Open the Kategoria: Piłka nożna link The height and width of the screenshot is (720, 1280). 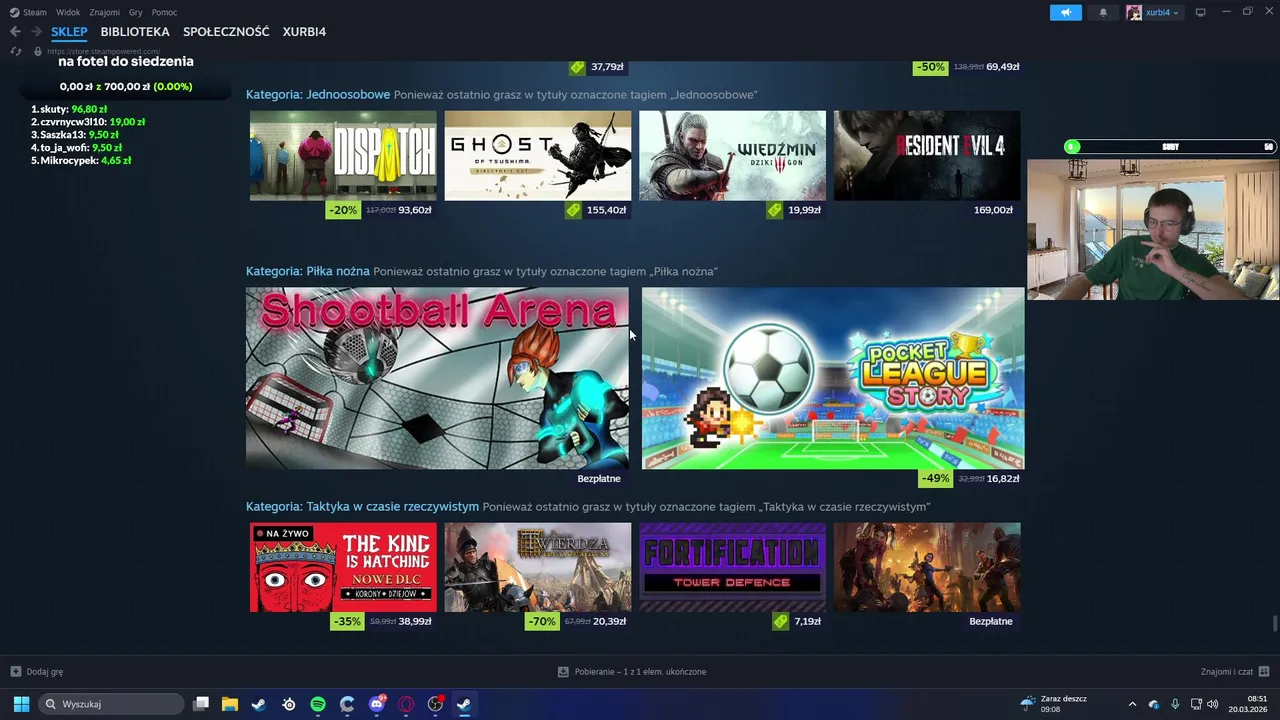tap(308, 271)
